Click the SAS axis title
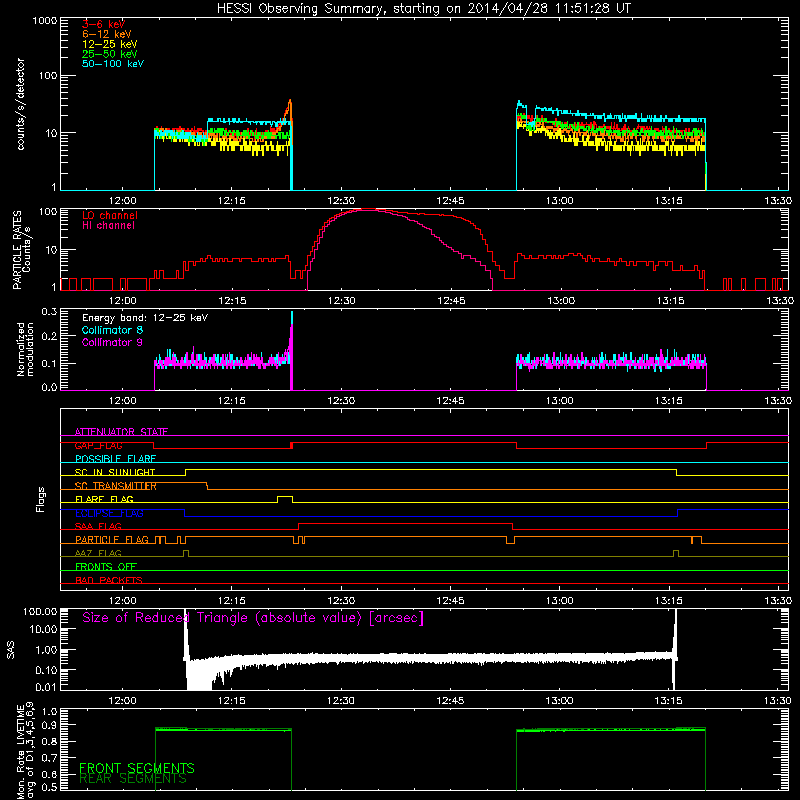Viewport: 800px width, 800px height. 11,650
